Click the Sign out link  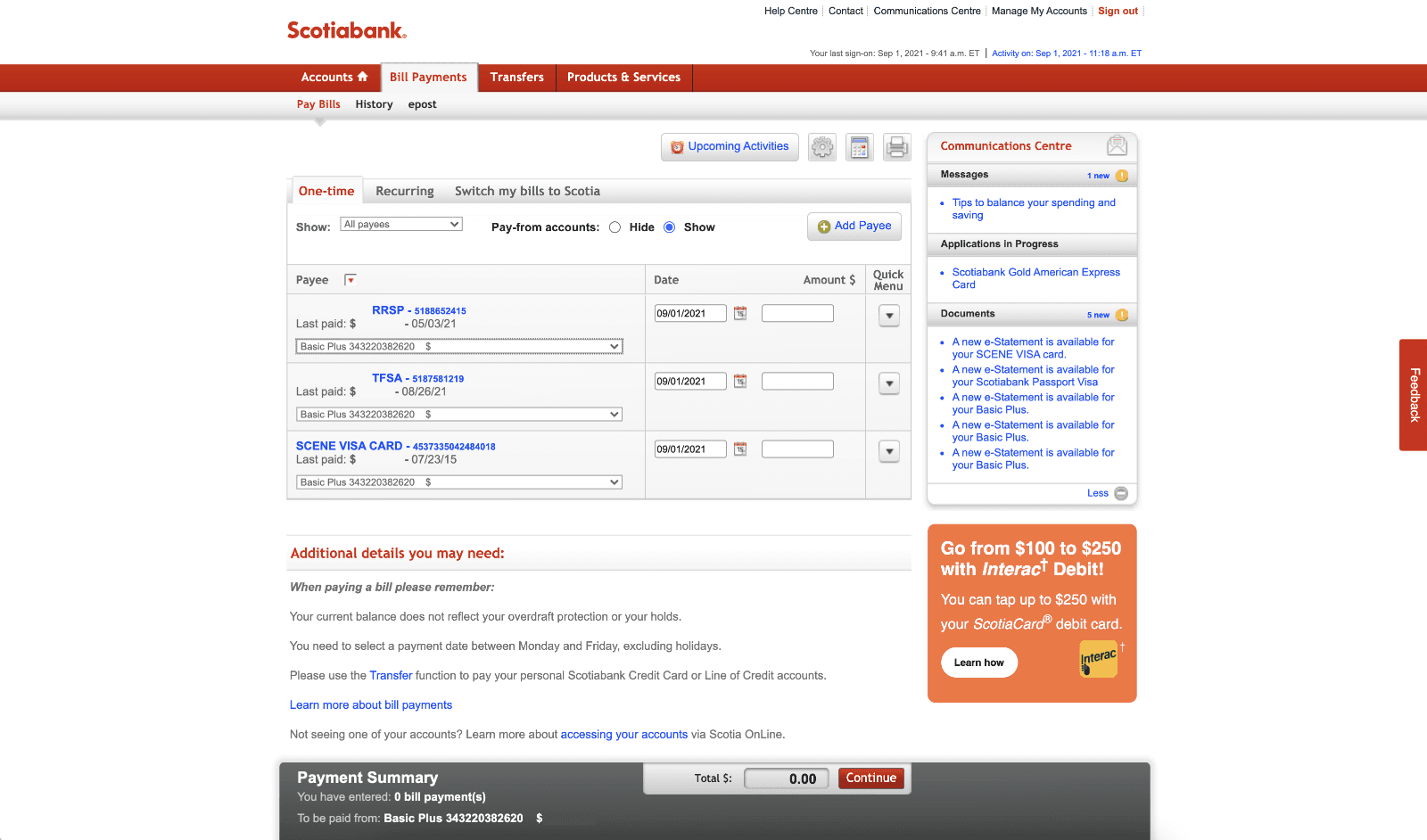click(1118, 11)
